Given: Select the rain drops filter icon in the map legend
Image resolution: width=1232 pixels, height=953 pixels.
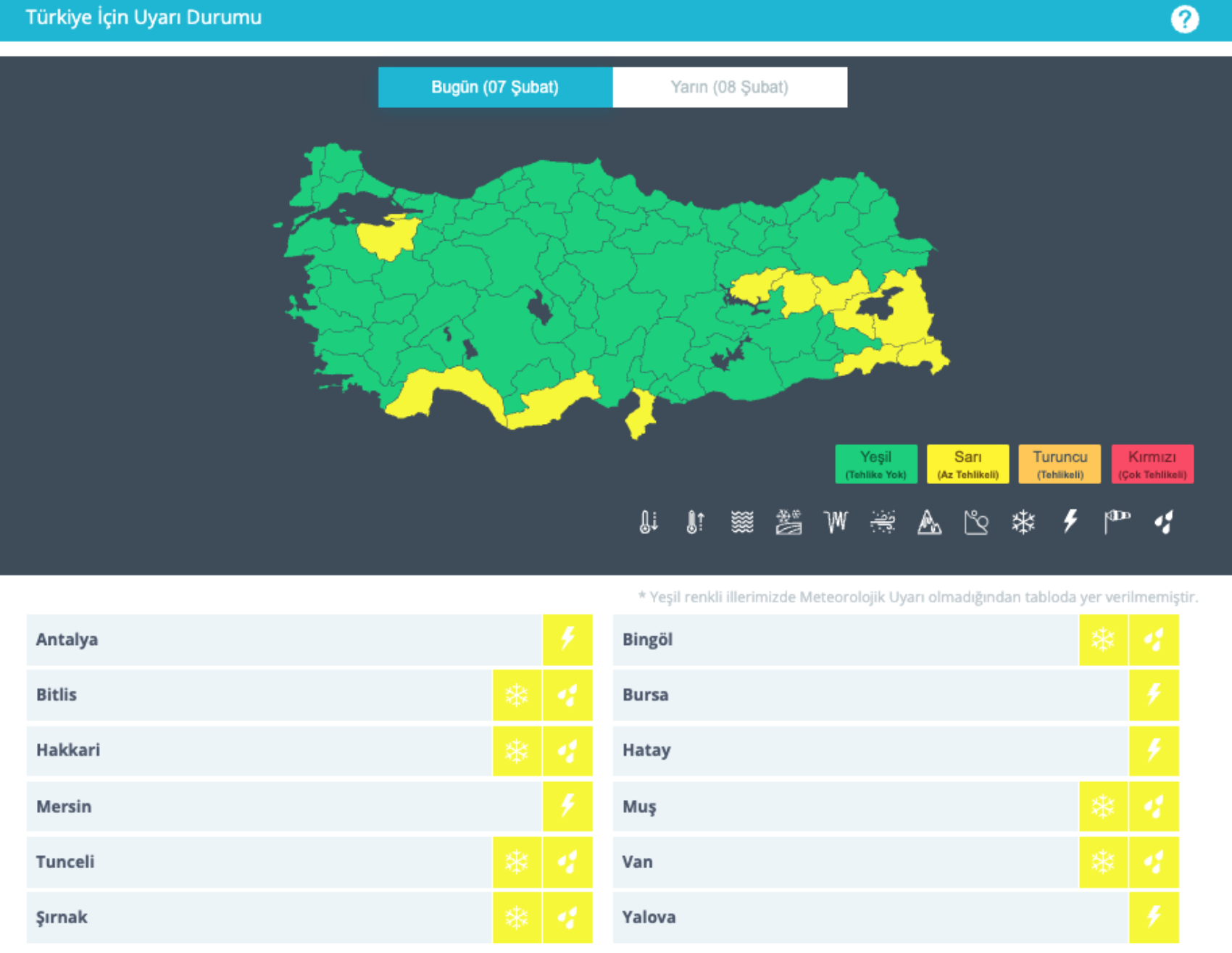Looking at the screenshot, I should click(1164, 522).
